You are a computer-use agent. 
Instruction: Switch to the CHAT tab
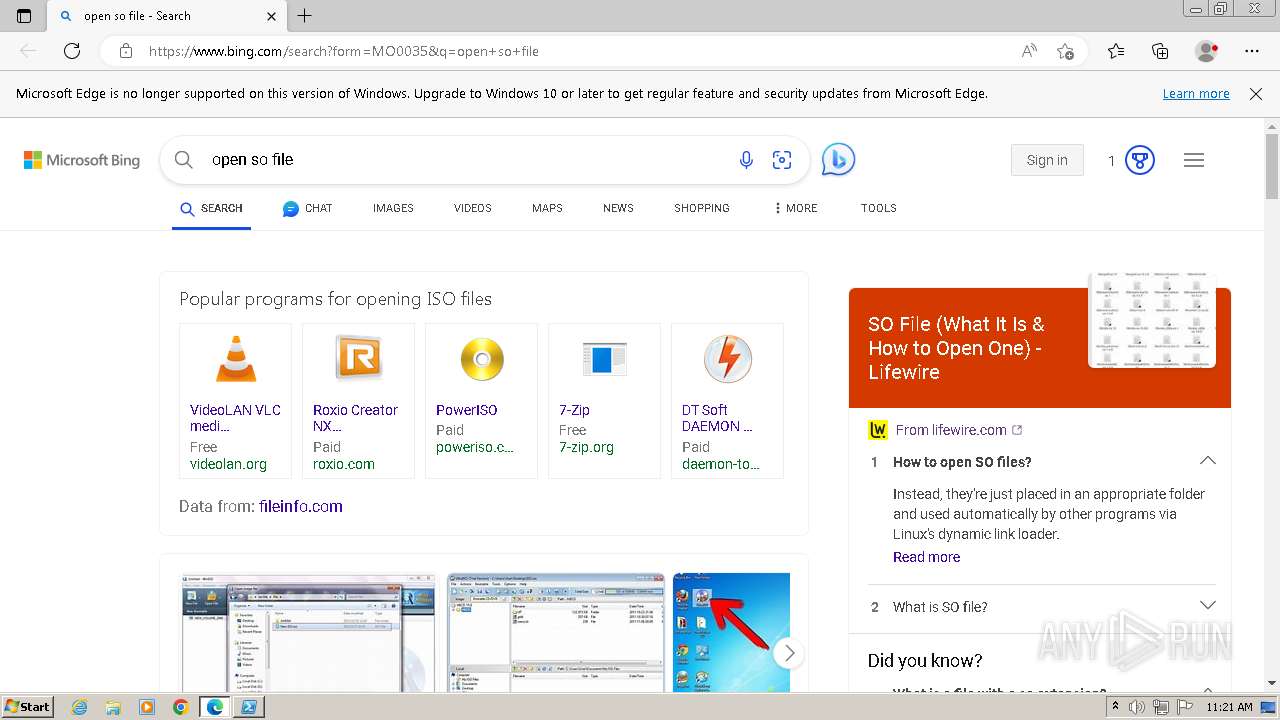[307, 208]
